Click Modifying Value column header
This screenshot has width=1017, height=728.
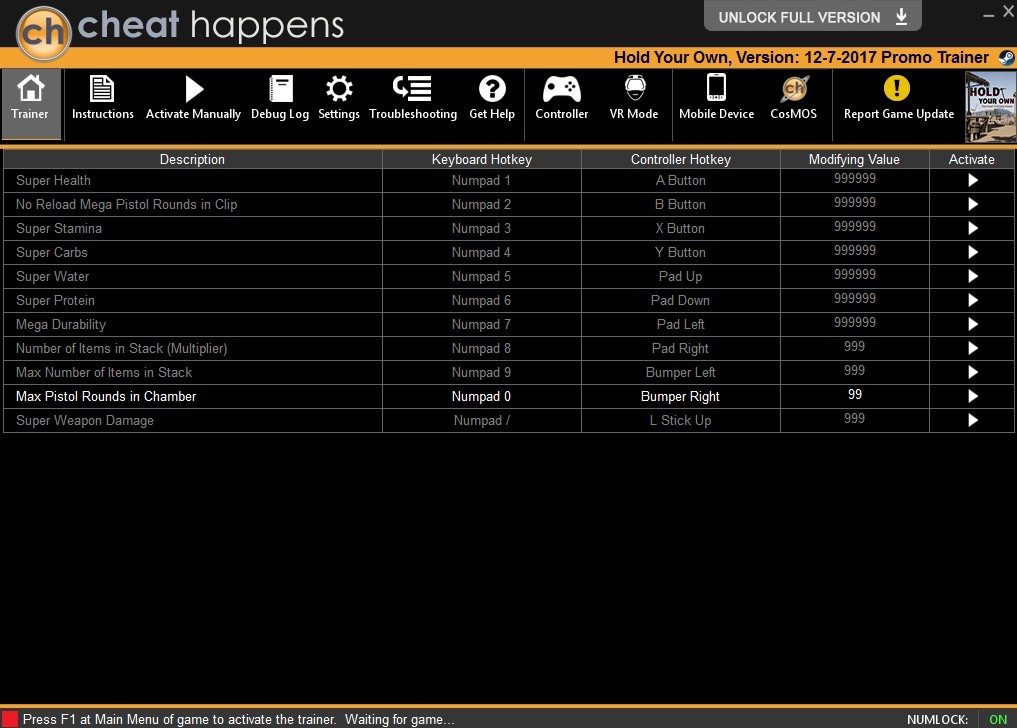point(855,160)
